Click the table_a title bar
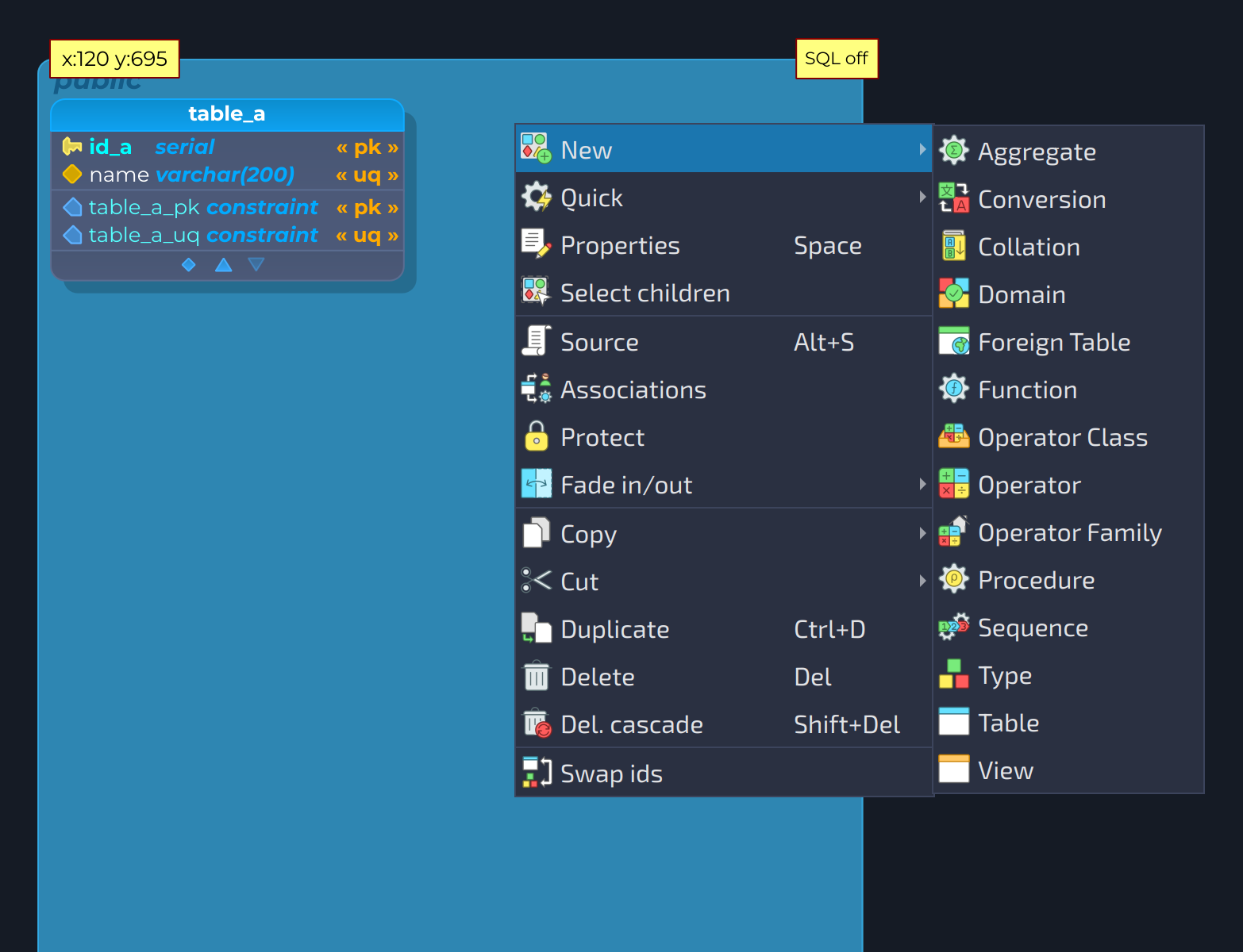This screenshot has height=952, width=1243. coord(227,114)
